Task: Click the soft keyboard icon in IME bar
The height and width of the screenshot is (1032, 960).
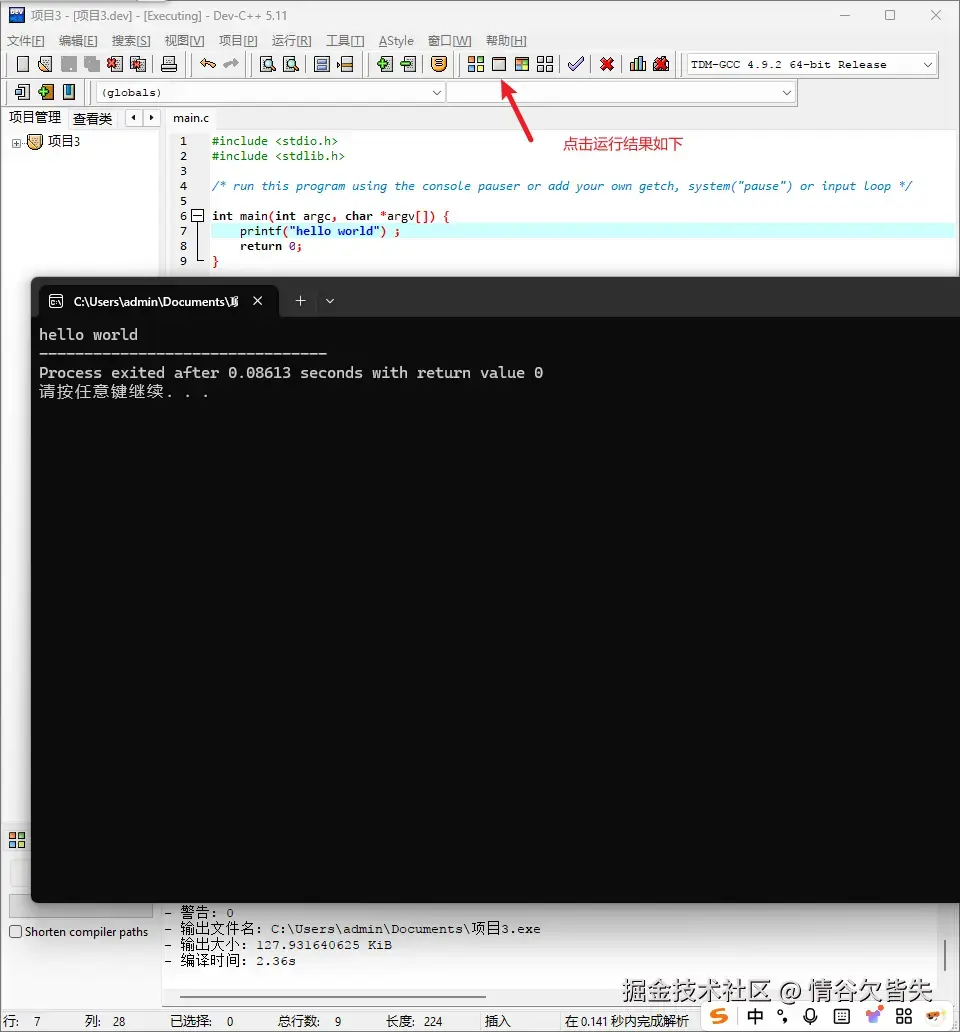Action: click(x=842, y=1016)
